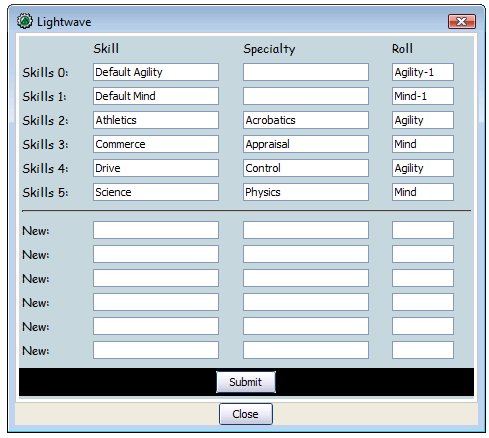Edit the Agility roll field for Skills 2
Image resolution: width=489 pixels, height=438 pixels.
[x=423, y=120]
